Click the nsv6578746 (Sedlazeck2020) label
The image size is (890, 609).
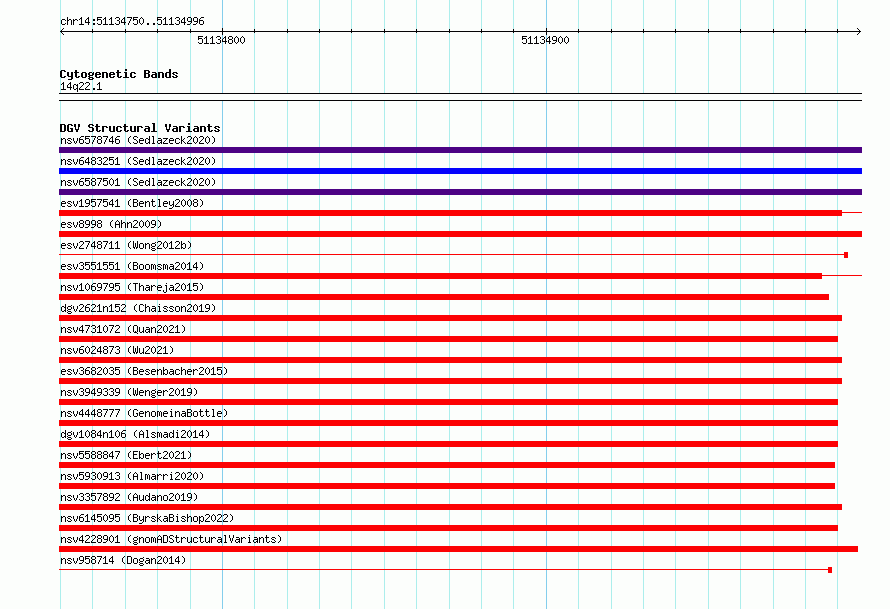(138, 140)
